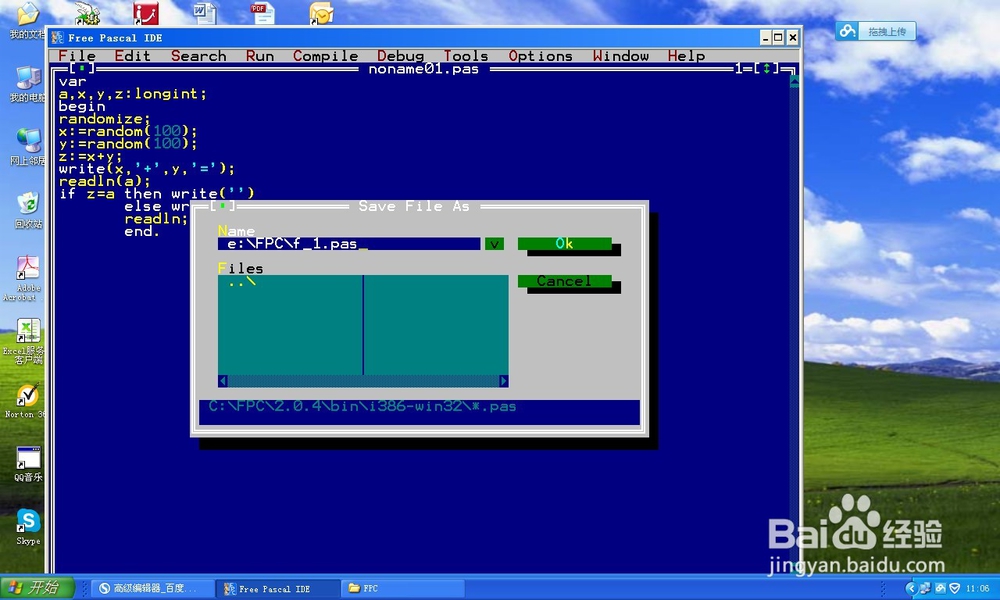
Task: Open the Tools menu
Action: click(x=466, y=56)
